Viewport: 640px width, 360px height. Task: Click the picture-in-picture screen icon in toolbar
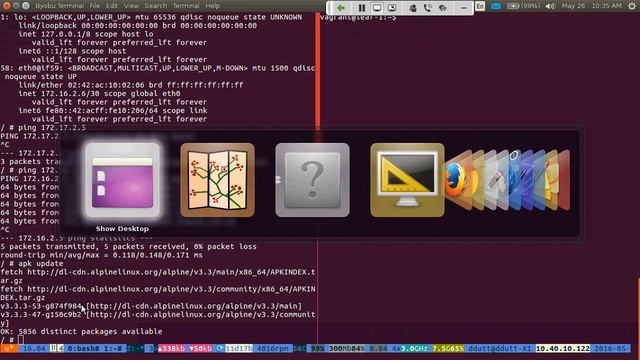coord(392,8)
